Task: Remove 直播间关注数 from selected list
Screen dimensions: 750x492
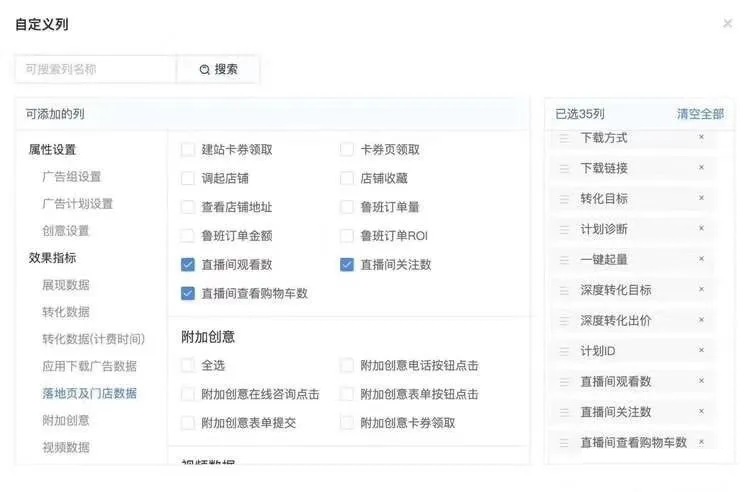Action: point(701,411)
